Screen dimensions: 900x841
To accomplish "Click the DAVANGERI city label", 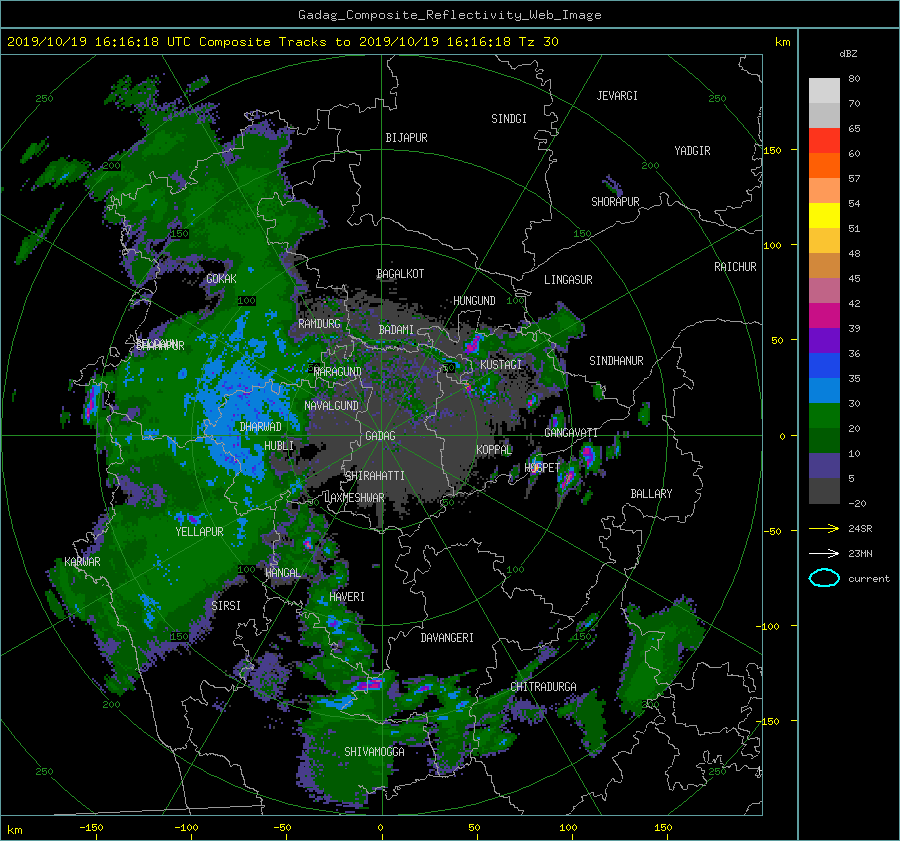I will (x=447, y=638).
